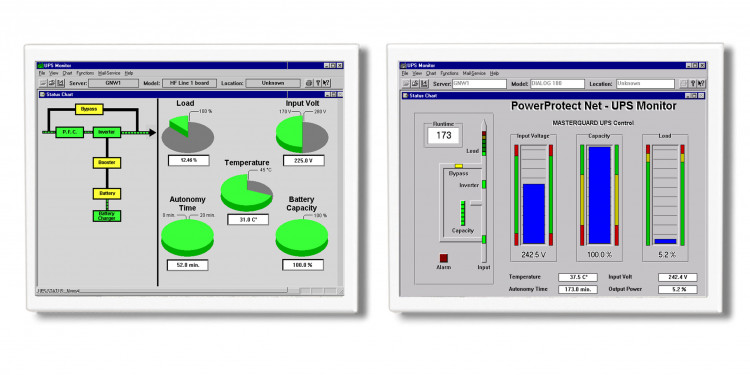Click the yellow Bypass block in diagram
This screenshot has height=375, width=750.
coord(89,109)
